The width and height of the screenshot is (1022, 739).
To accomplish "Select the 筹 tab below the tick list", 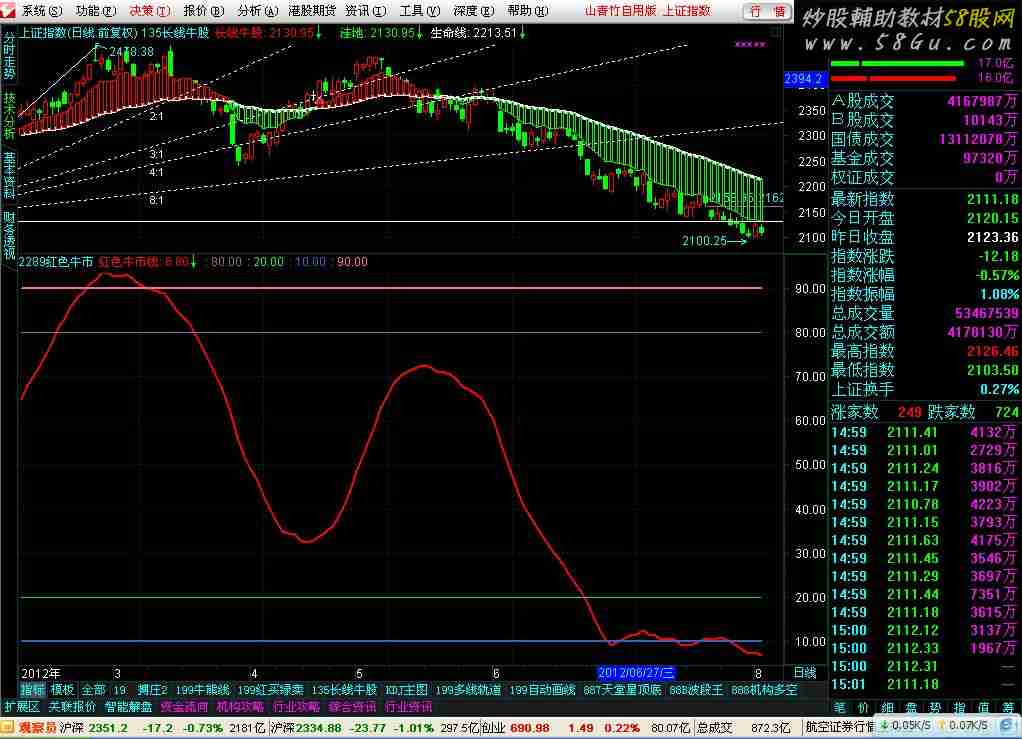I will 1008,708.
